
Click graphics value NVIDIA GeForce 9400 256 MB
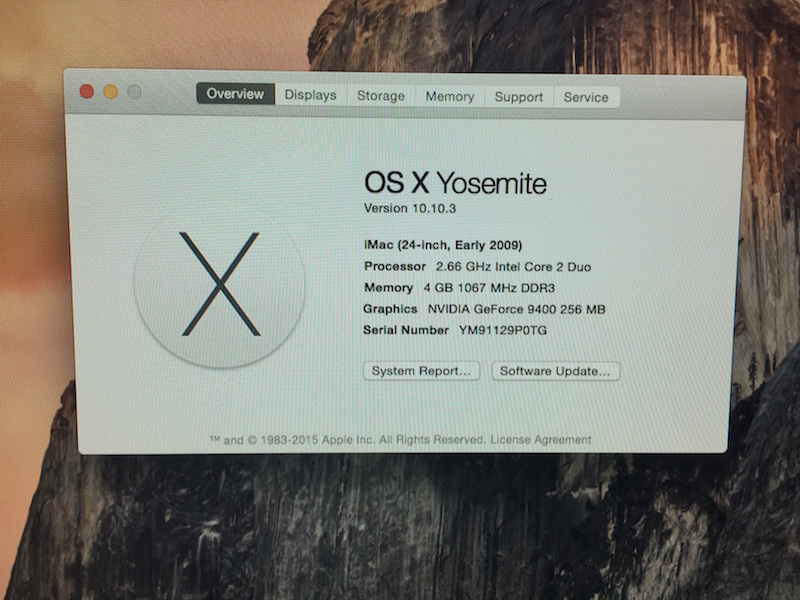coord(516,309)
